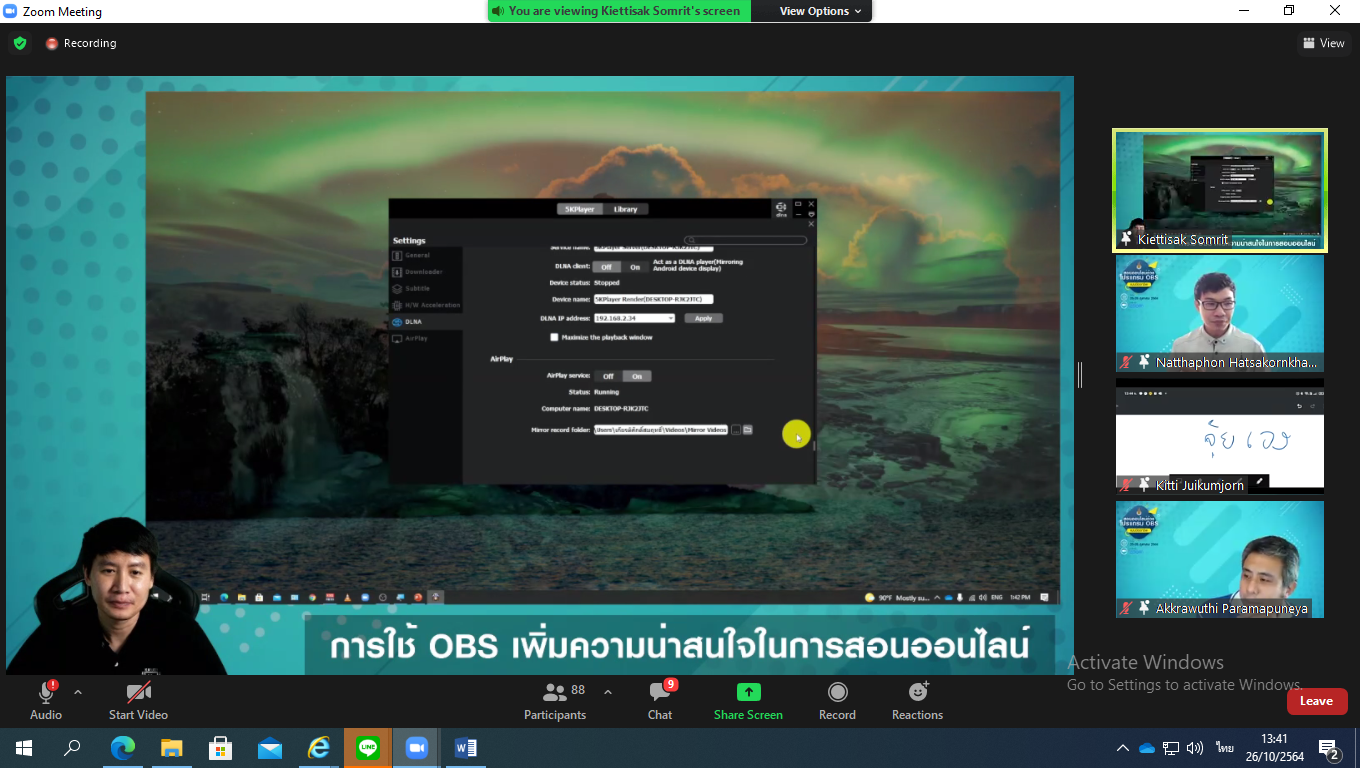Open the LINE app from the taskbar
Viewport: 1360px width, 768px height.
coord(368,748)
